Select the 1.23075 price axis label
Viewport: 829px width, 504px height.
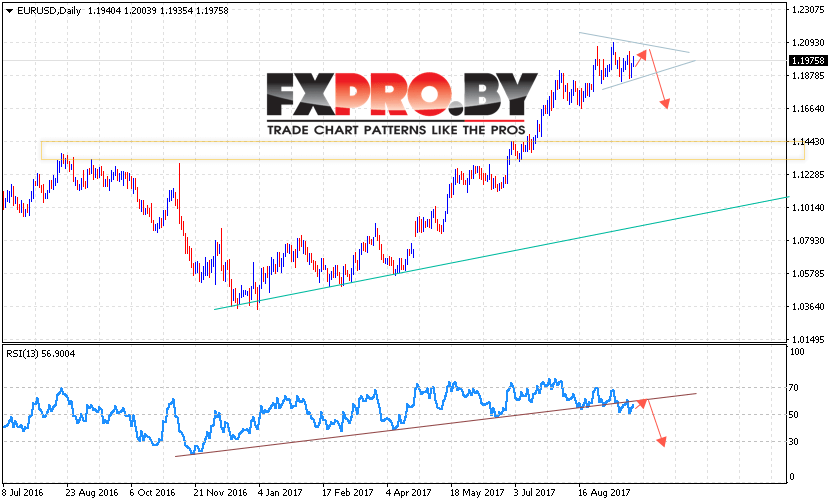click(x=808, y=9)
